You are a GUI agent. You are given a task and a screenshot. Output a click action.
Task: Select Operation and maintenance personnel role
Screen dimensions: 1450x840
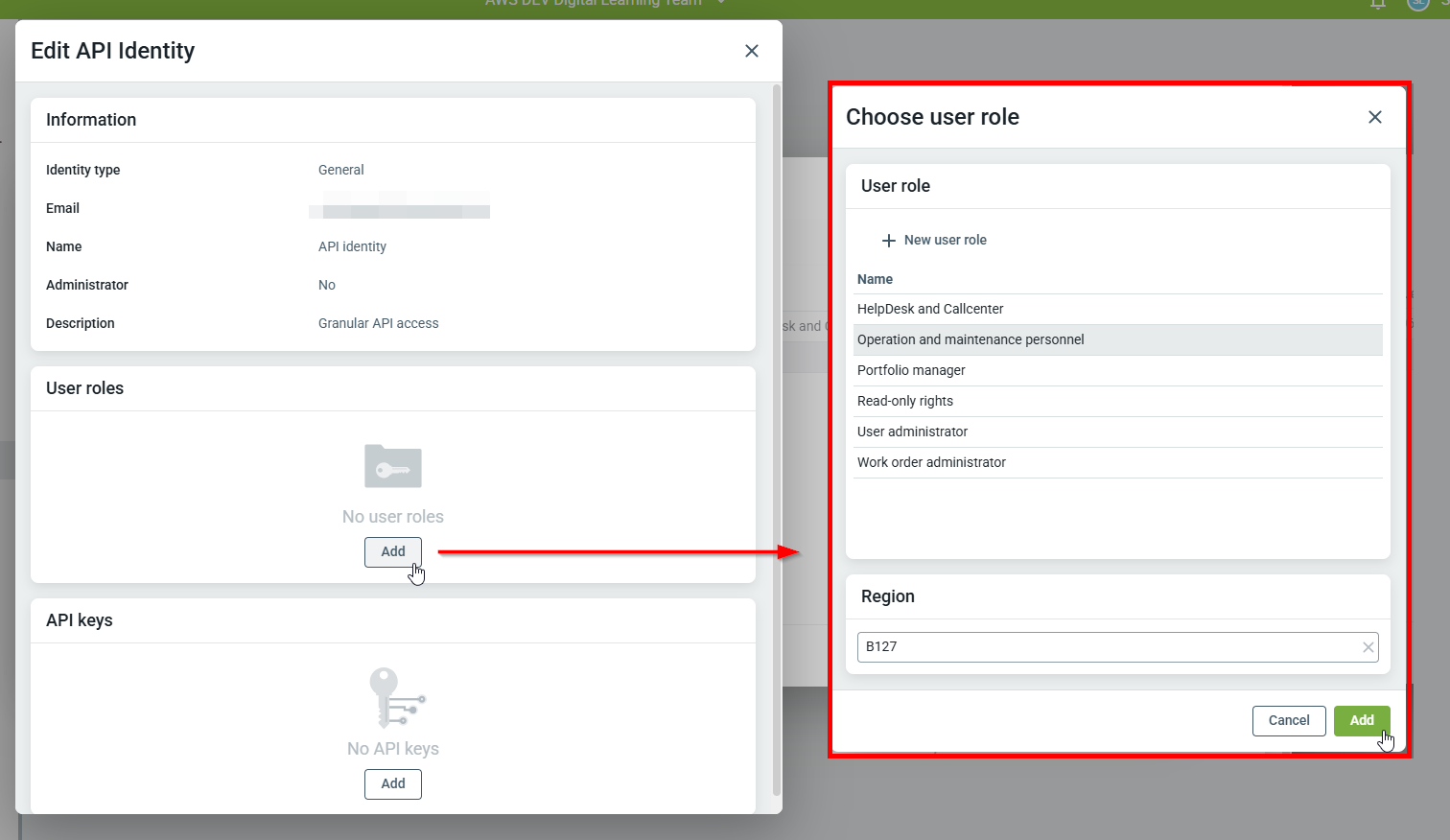click(x=971, y=339)
